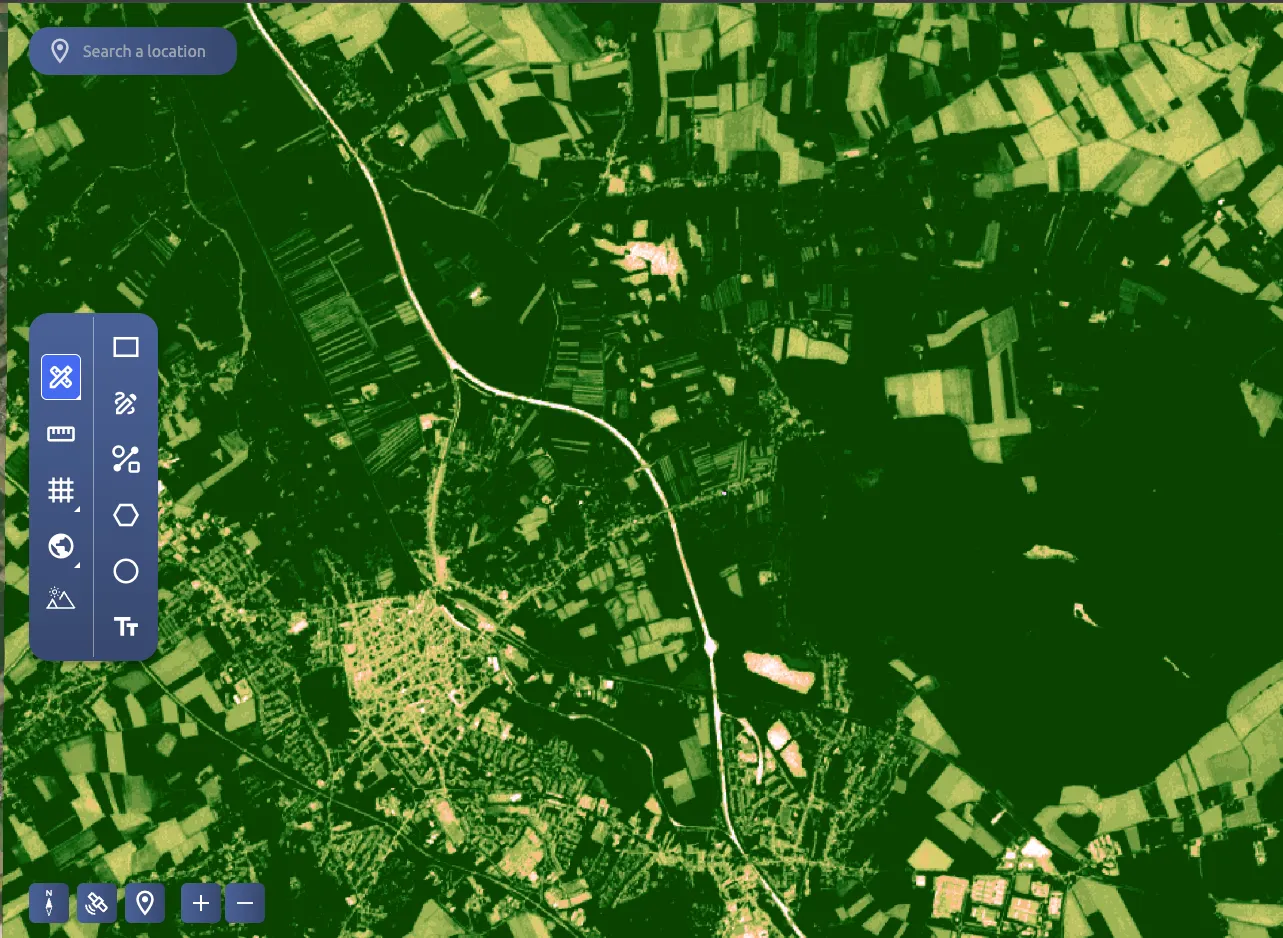Select the circle drawing tool
The image size is (1283, 938).
pos(126,571)
